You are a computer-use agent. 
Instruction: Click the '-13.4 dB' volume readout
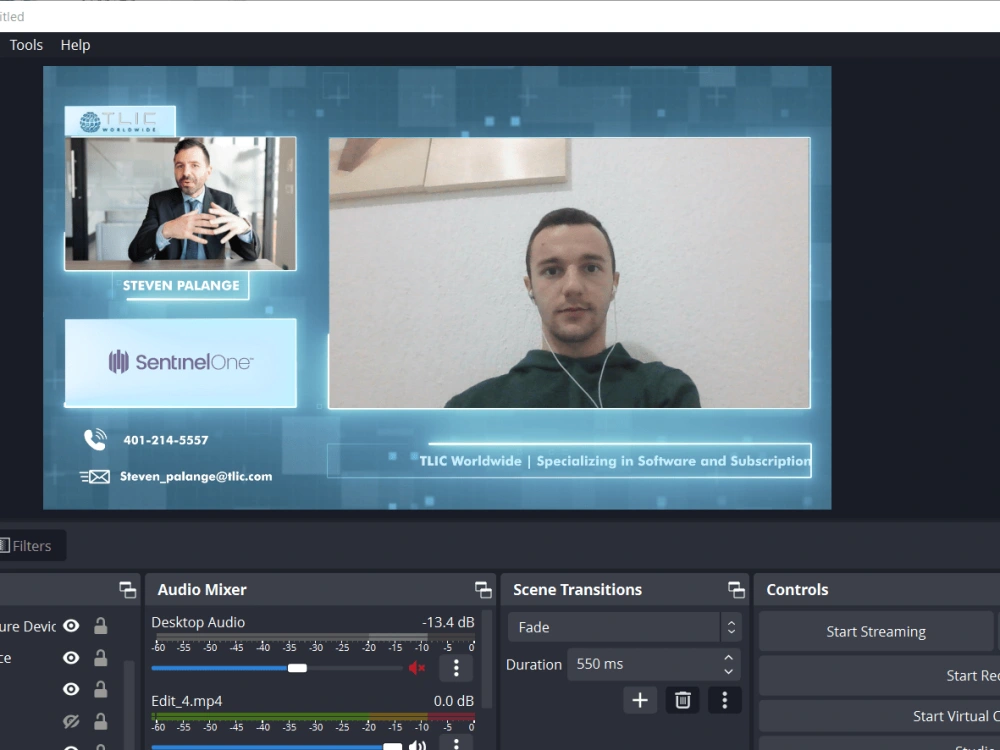448,622
